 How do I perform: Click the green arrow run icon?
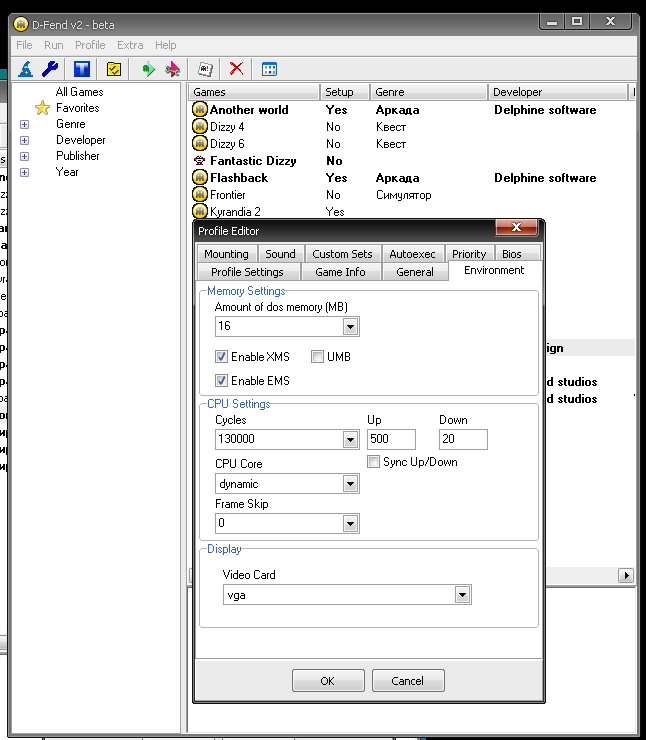(x=149, y=69)
